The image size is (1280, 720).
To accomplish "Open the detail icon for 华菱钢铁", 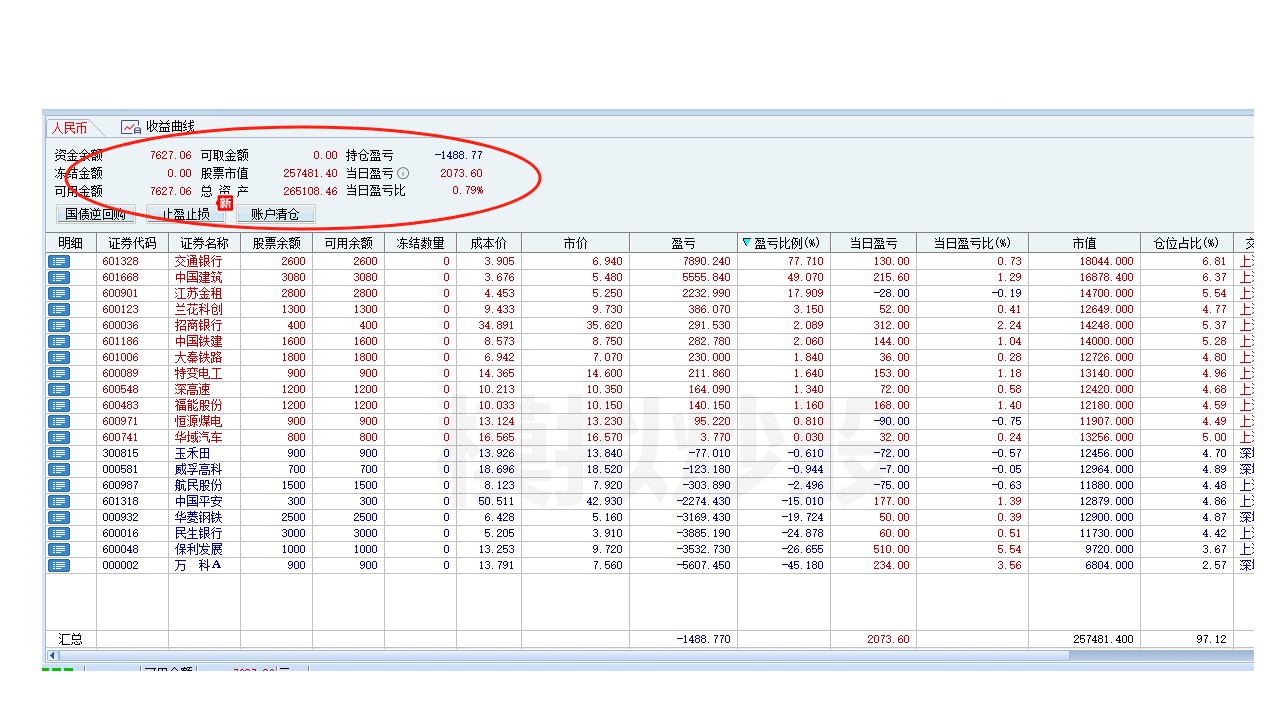I will click(59, 517).
